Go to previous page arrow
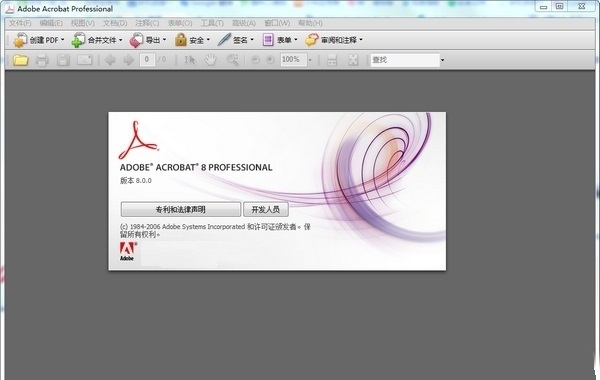Screen dimensions: 600x380 [x=110, y=60]
